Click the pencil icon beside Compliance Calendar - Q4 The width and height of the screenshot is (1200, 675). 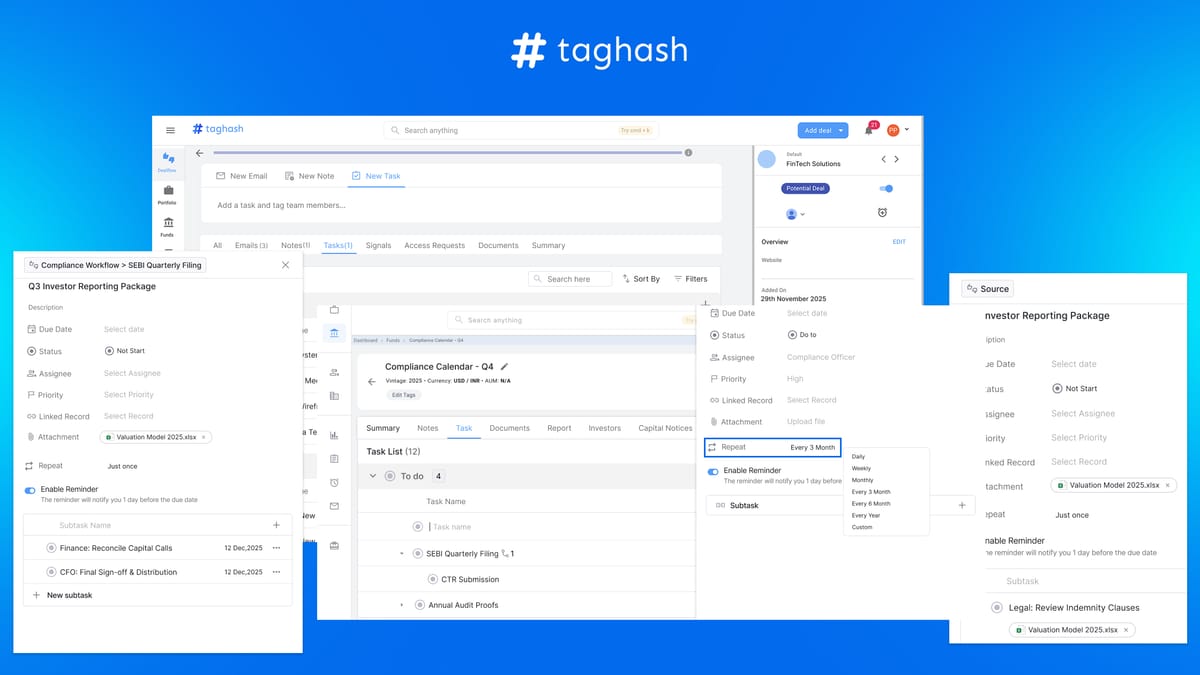(x=506, y=367)
